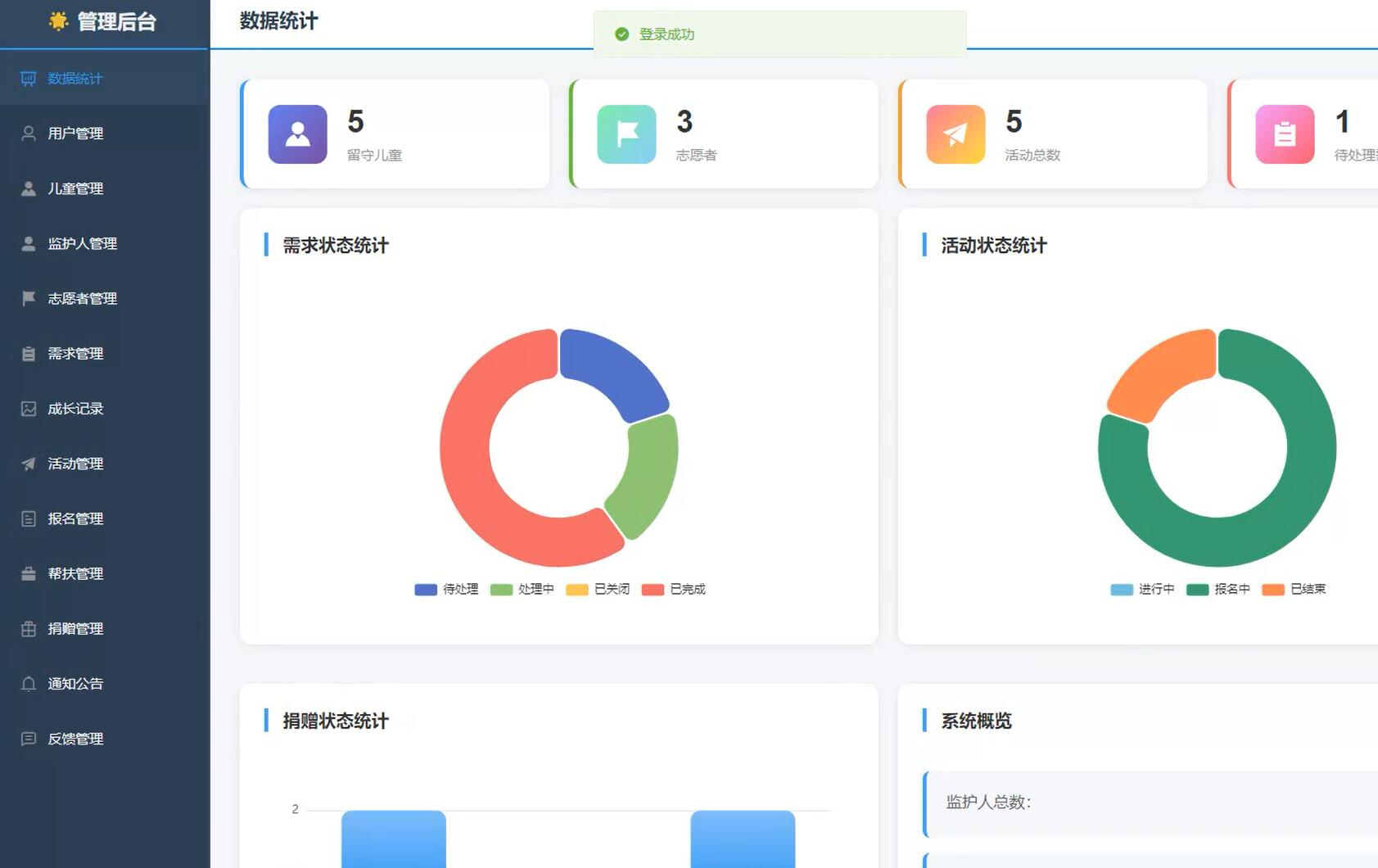This screenshot has height=868, width=1378.
Task: Toggle 待处理 legend in 需求状态统计 chart
Action: [446, 590]
